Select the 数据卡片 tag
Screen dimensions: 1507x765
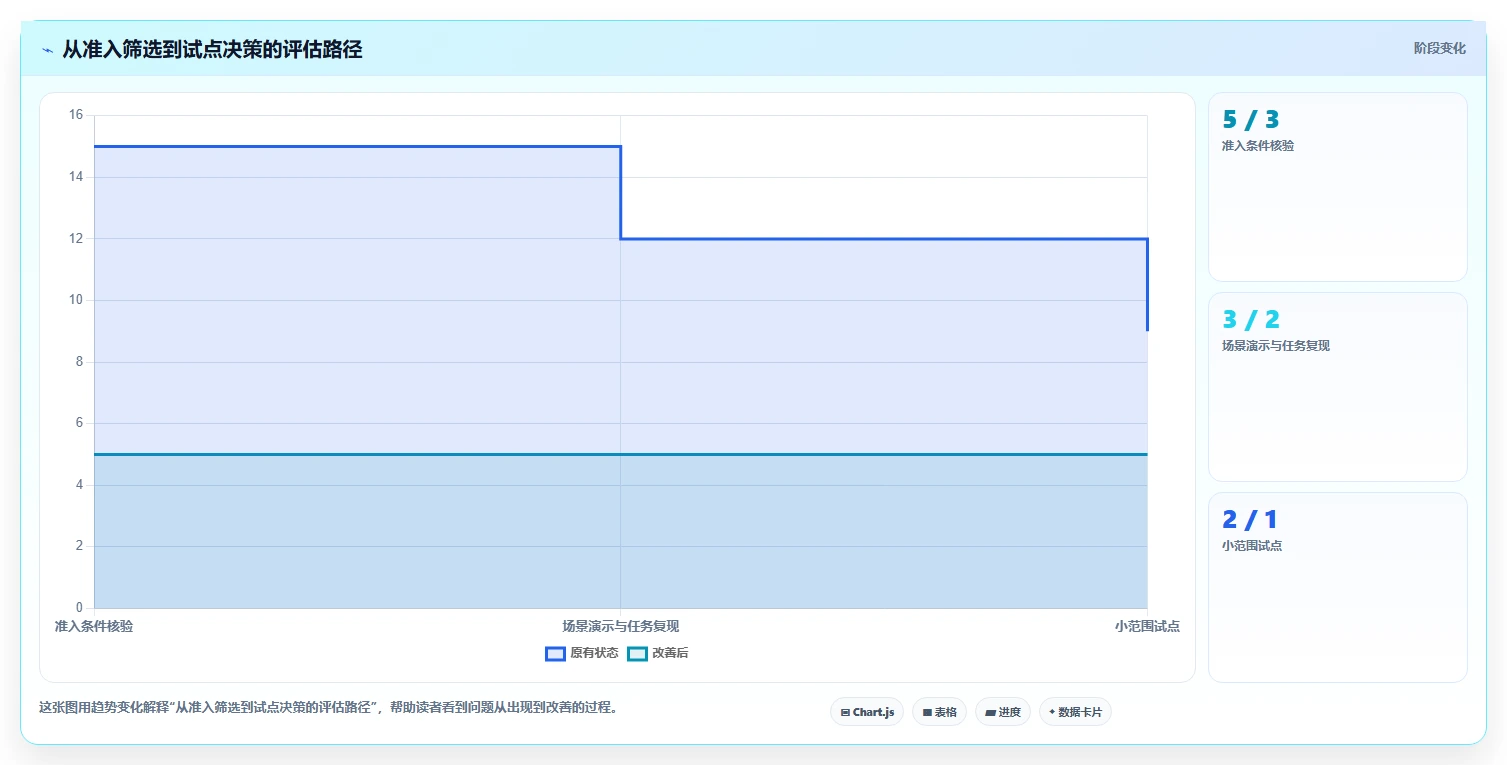[1075, 712]
